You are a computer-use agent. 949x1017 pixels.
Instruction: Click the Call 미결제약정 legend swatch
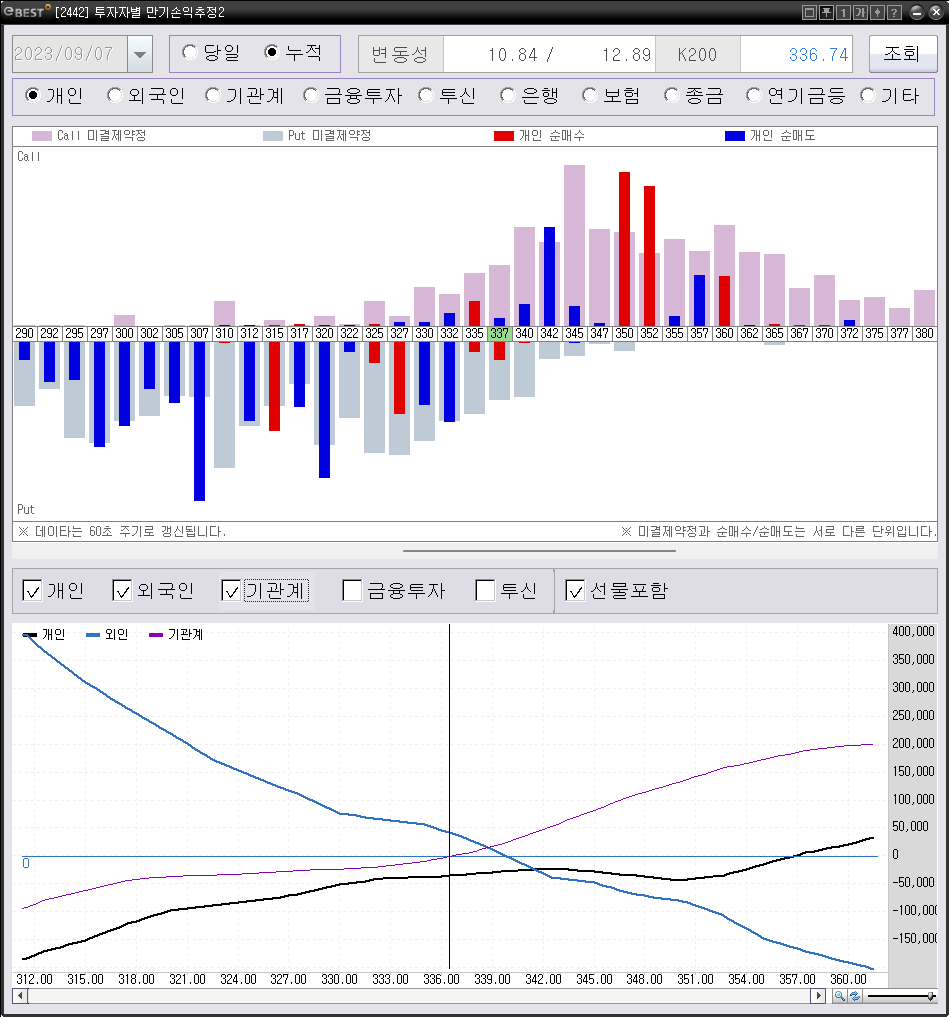pyautogui.click(x=42, y=136)
